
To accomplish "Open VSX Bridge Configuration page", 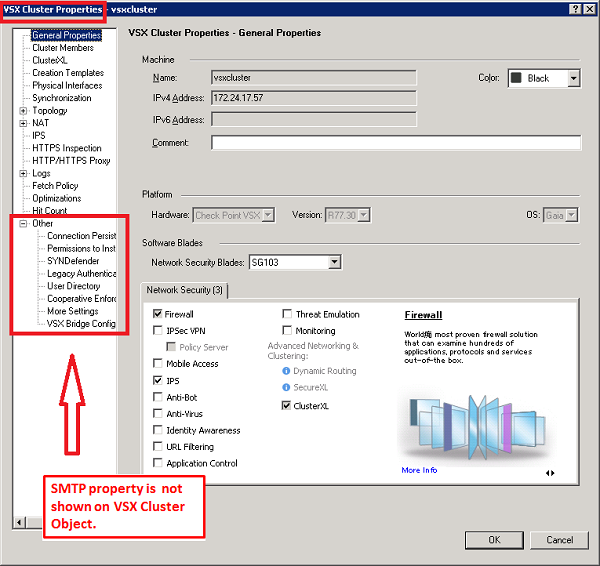I will [81, 324].
